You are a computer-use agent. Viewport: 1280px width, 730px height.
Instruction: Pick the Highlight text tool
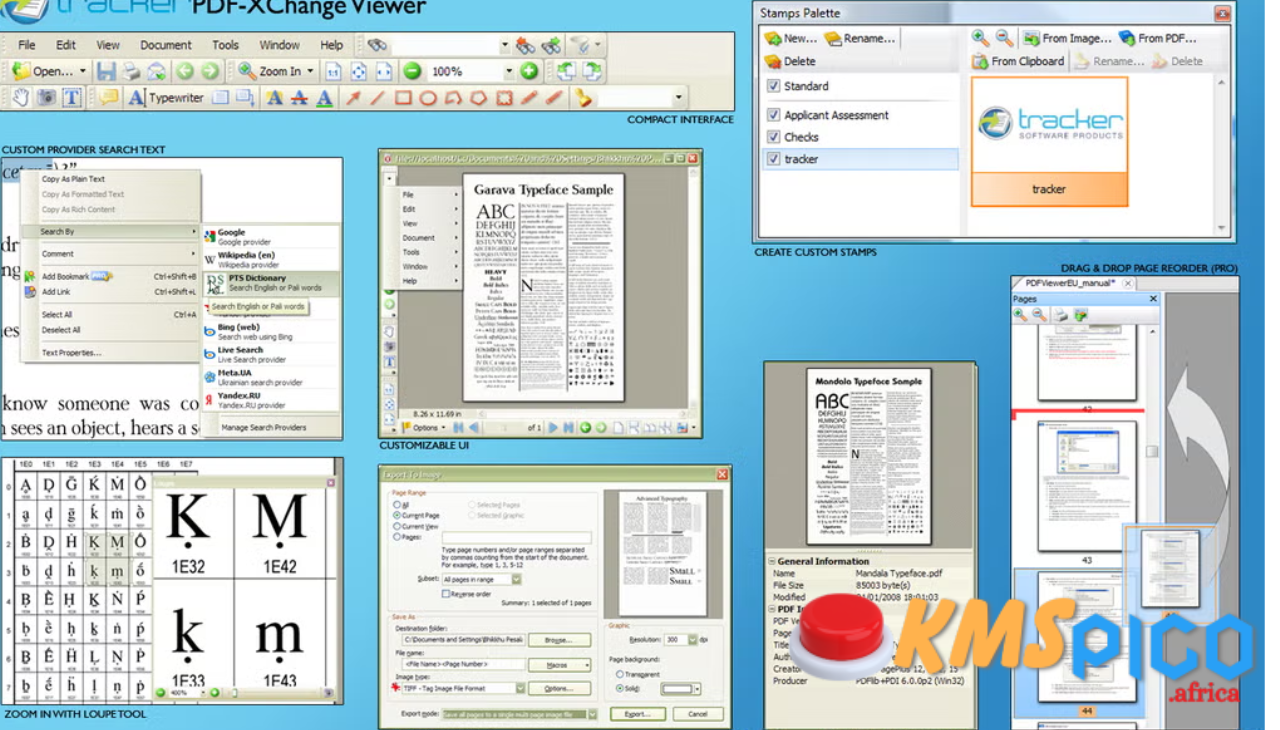pos(274,98)
